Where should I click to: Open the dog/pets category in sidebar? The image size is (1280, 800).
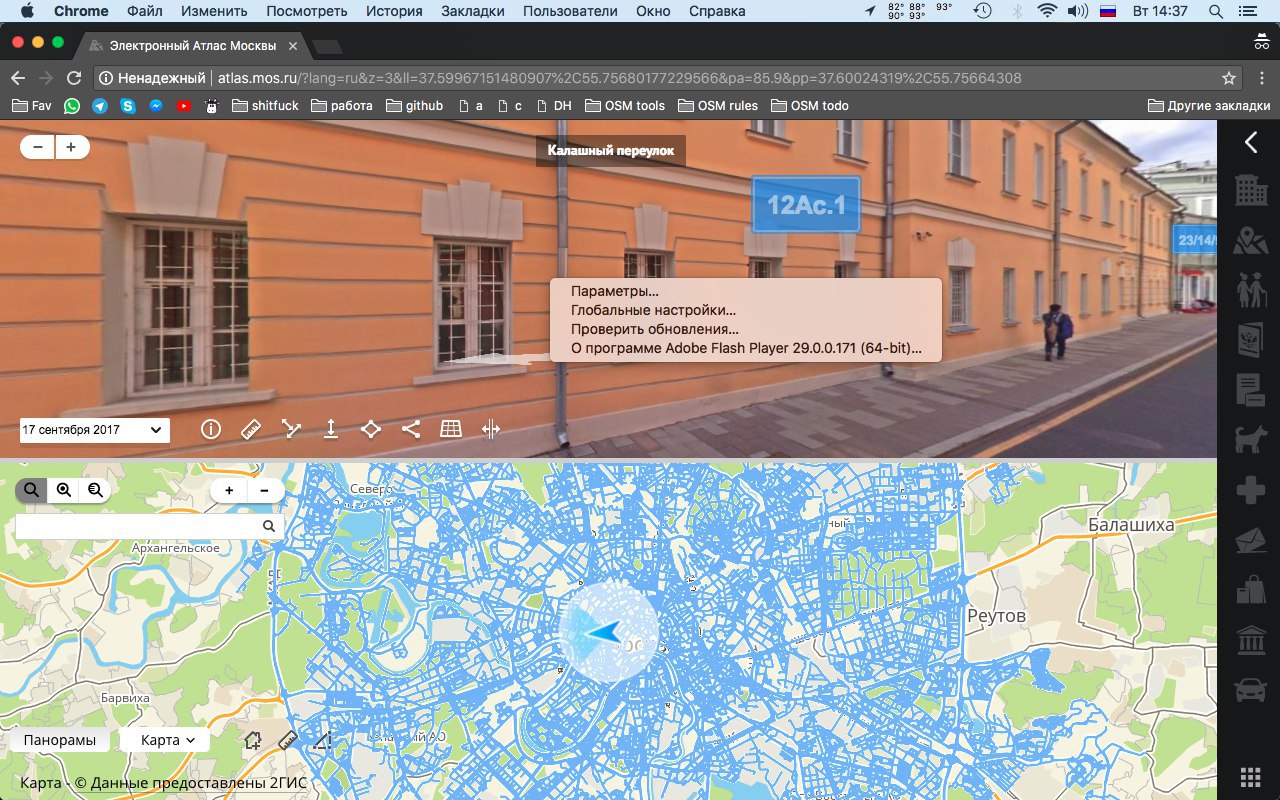coord(1251,440)
